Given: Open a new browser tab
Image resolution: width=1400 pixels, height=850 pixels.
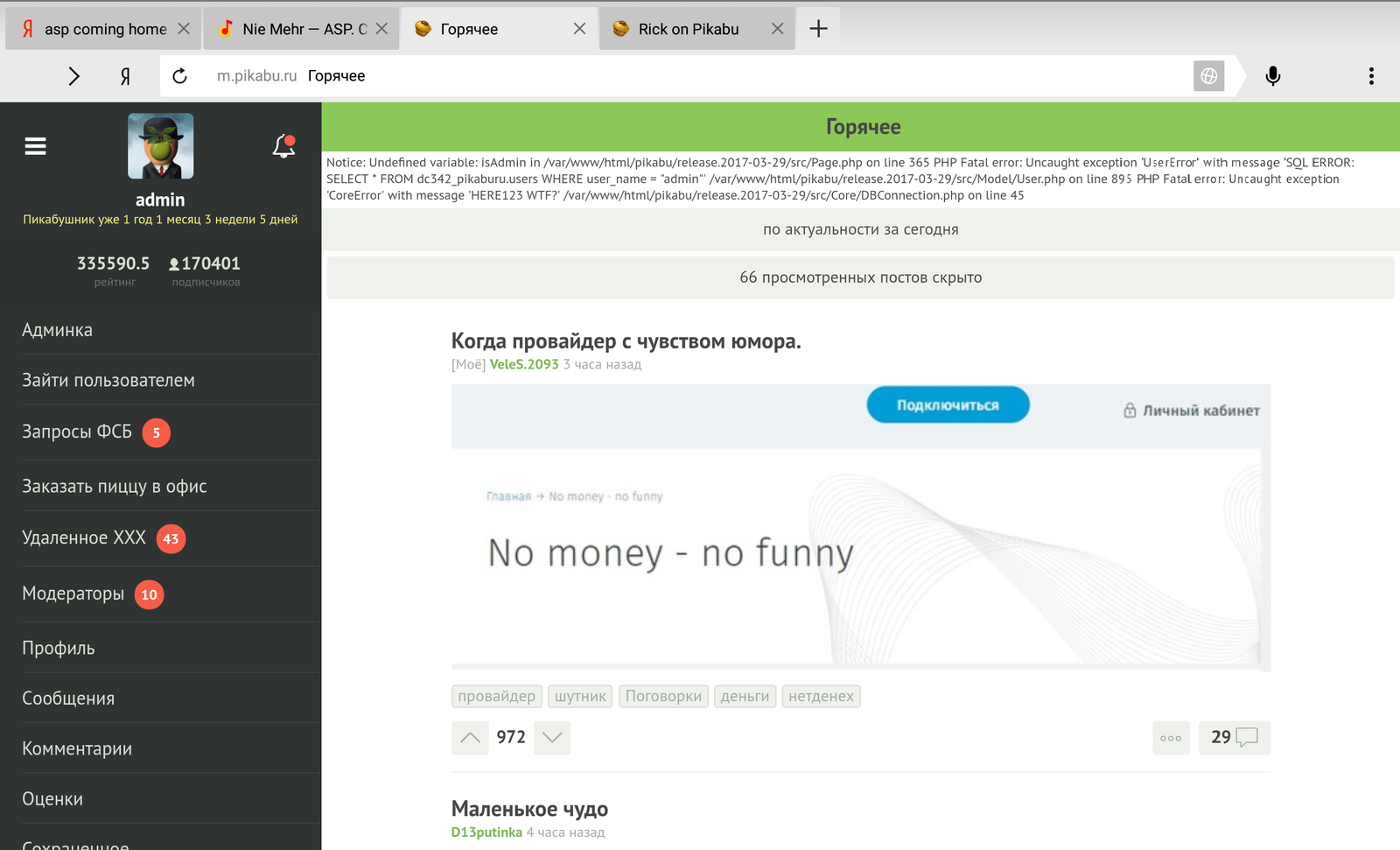Looking at the screenshot, I should pos(818,29).
